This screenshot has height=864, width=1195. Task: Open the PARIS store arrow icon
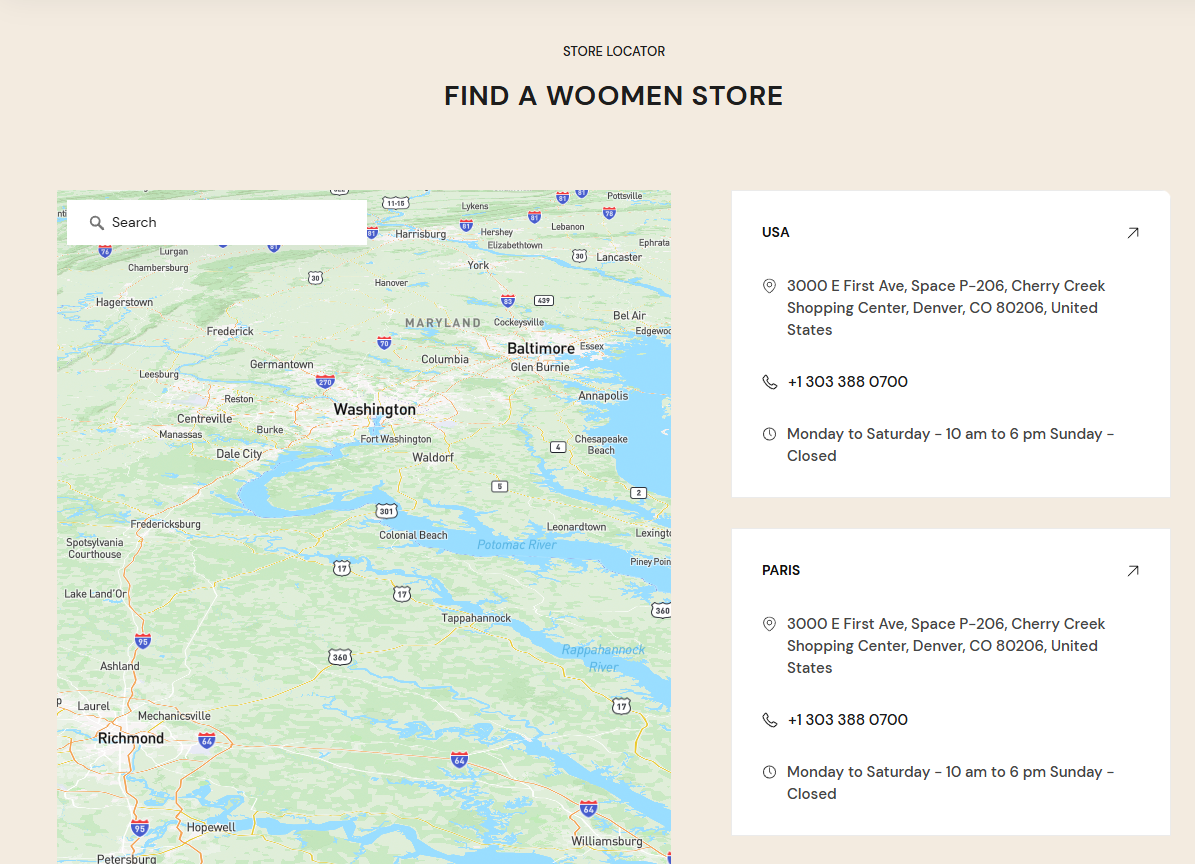coord(1132,571)
